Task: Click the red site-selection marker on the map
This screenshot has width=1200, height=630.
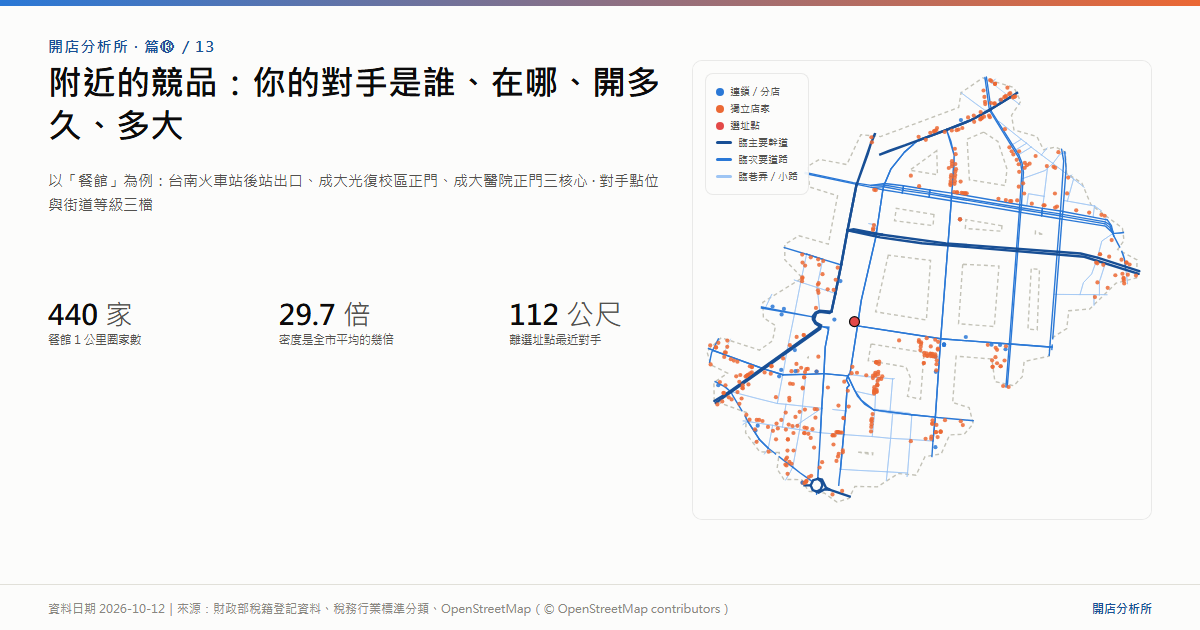Action: coord(854,321)
